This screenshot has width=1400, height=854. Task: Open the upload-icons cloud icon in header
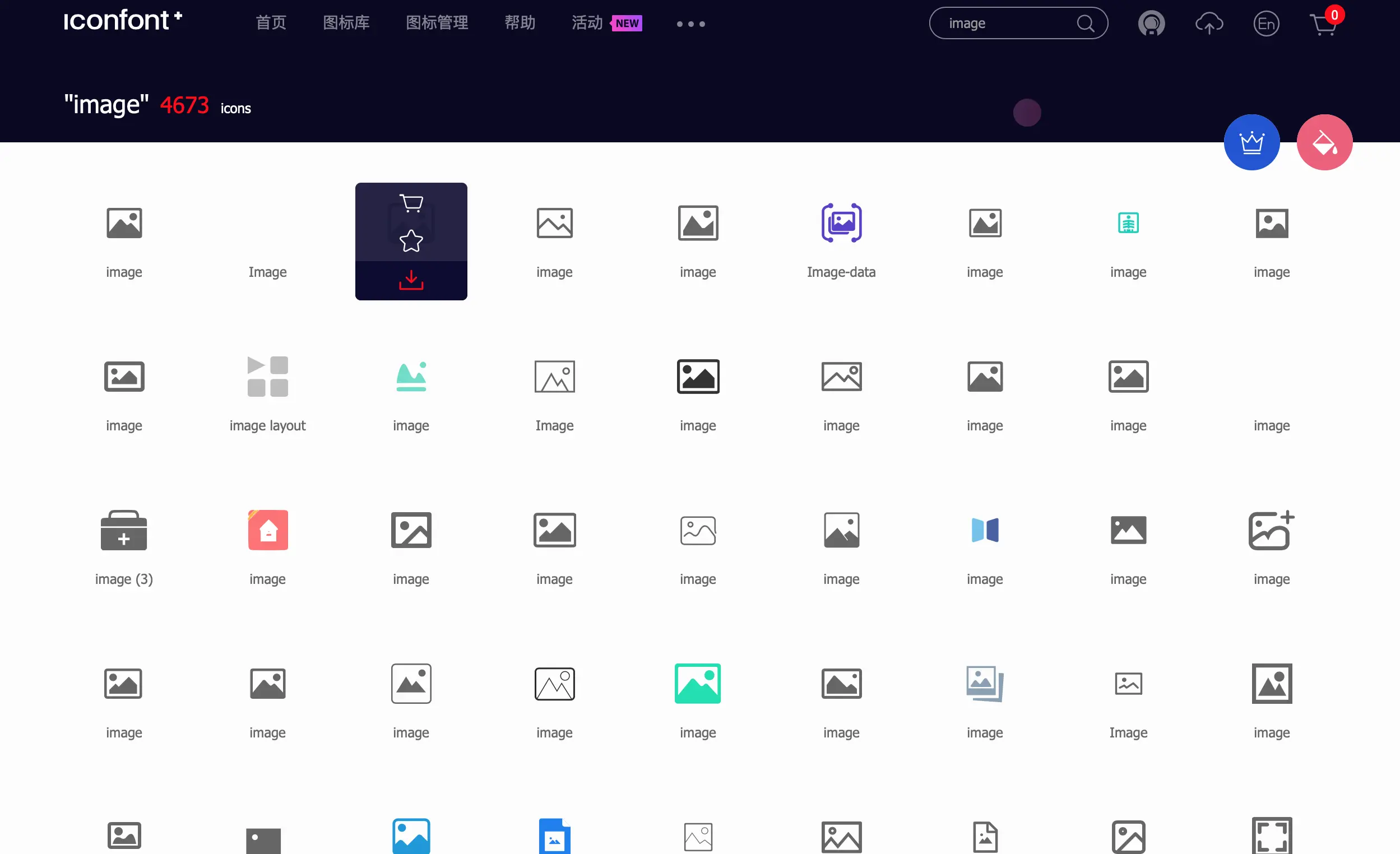[x=1209, y=24]
